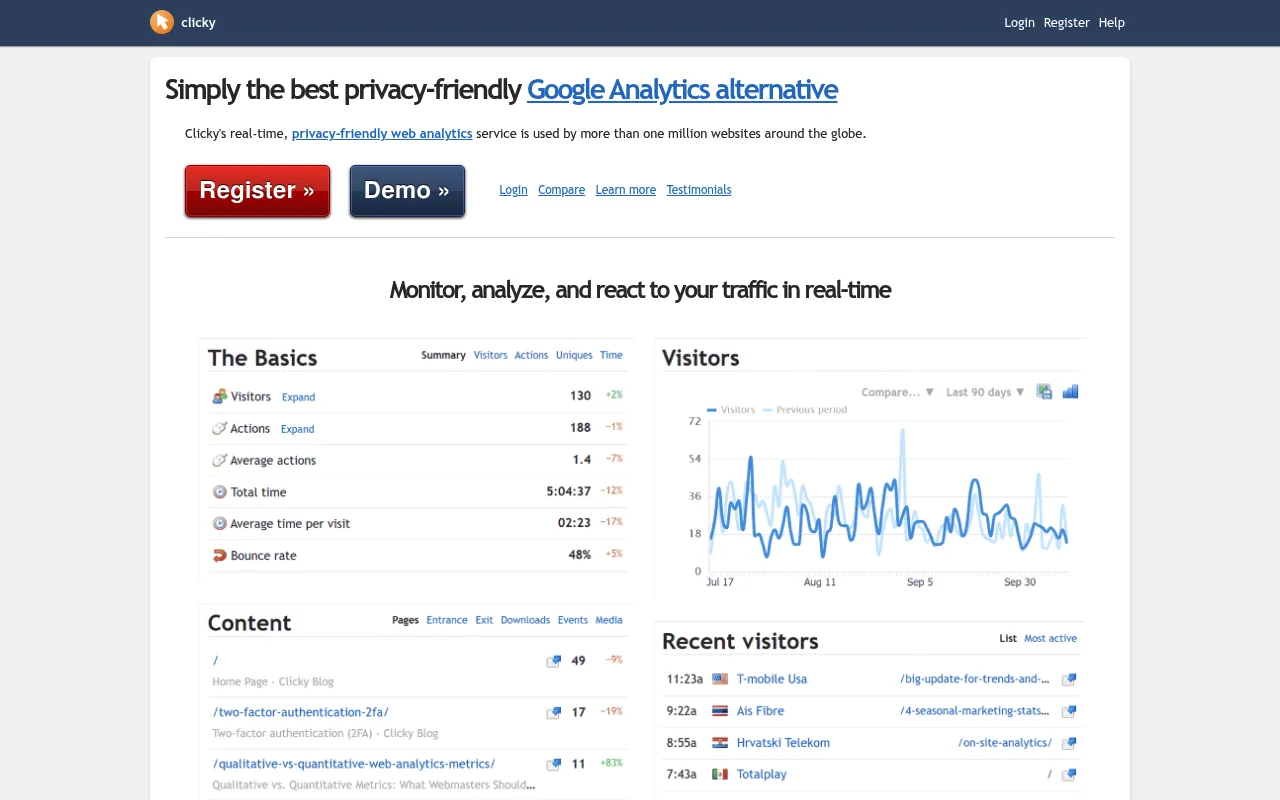Click the Compare link beside the Demo button
Image resolution: width=1280 pixels, height=800 pixels.
[x=561, y=190]
